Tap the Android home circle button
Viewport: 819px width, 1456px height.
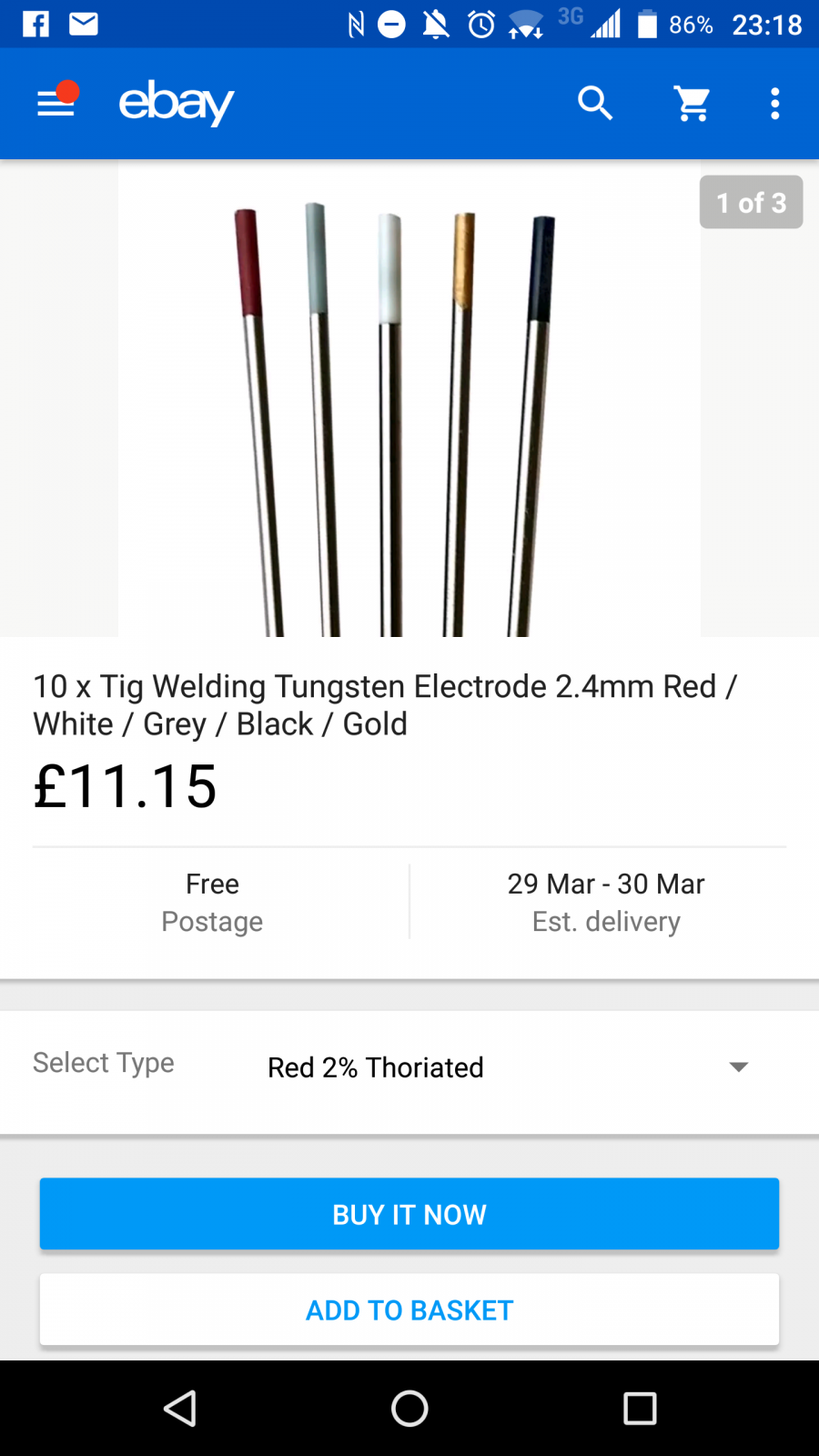tap(409, 1408)
